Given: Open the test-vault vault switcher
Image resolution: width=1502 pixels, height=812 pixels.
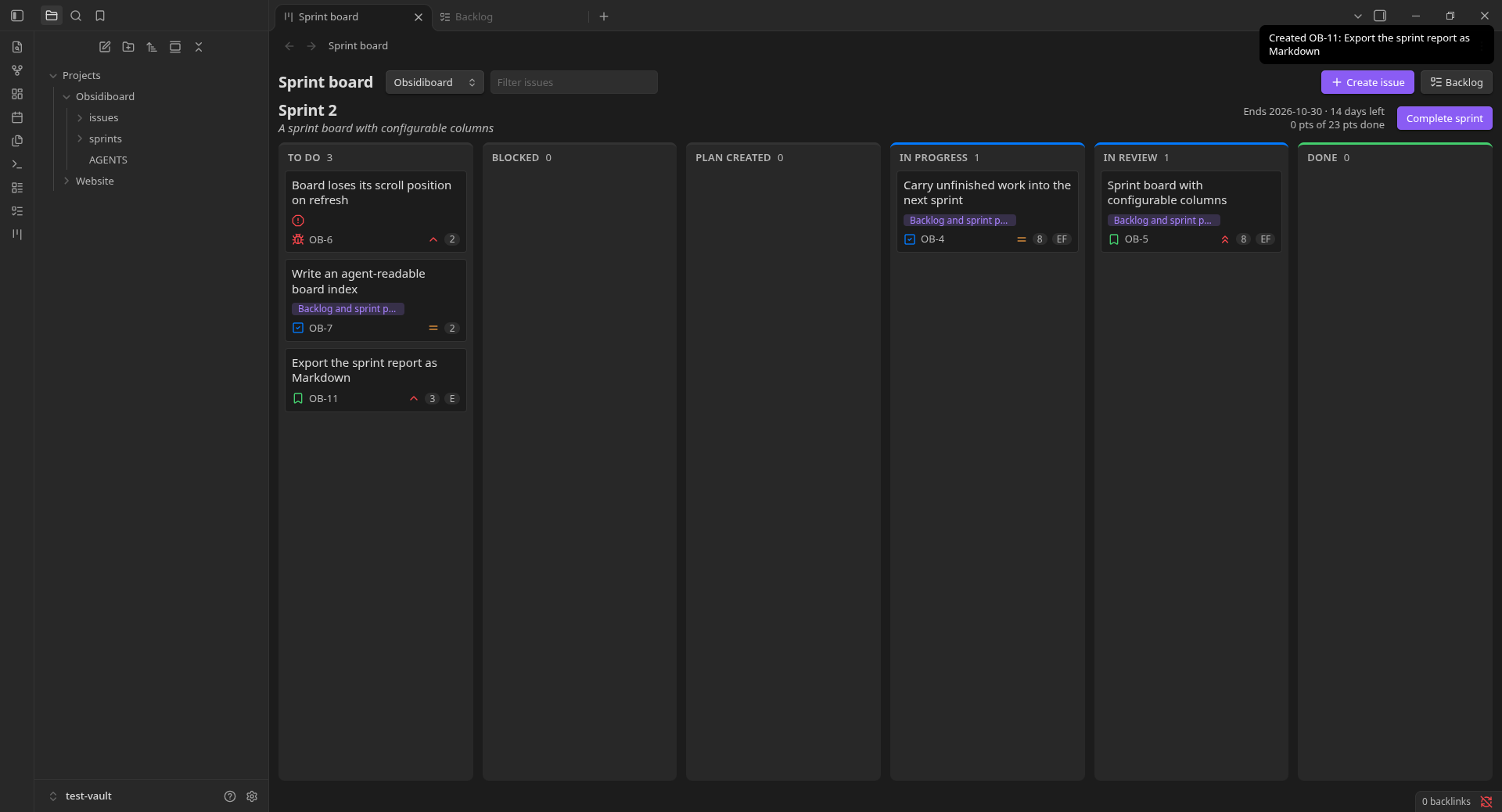Looking at the screenshot, I should [x=81, y=796].
